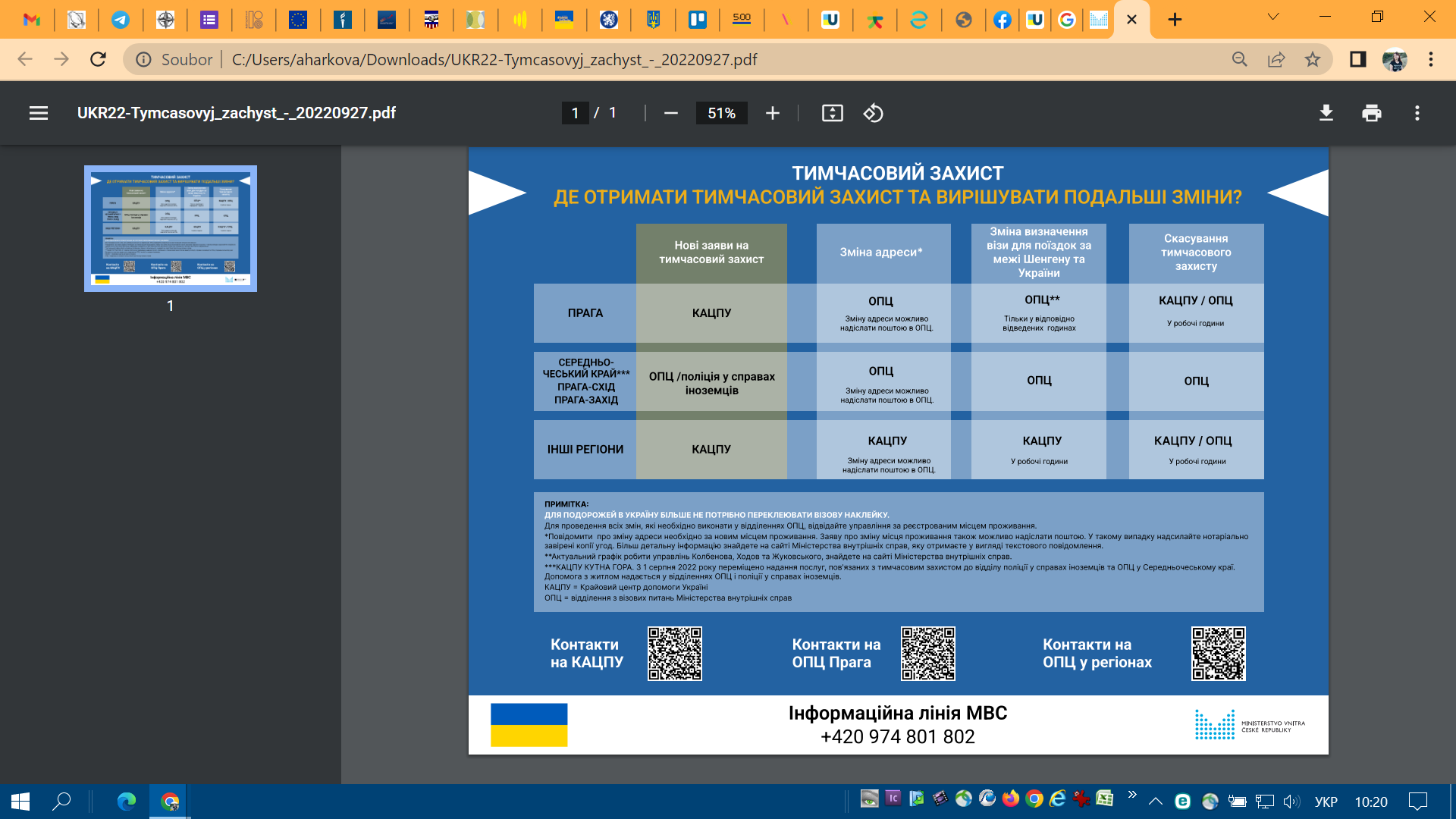Bookmark this page with the star icon

(1312, 59)
